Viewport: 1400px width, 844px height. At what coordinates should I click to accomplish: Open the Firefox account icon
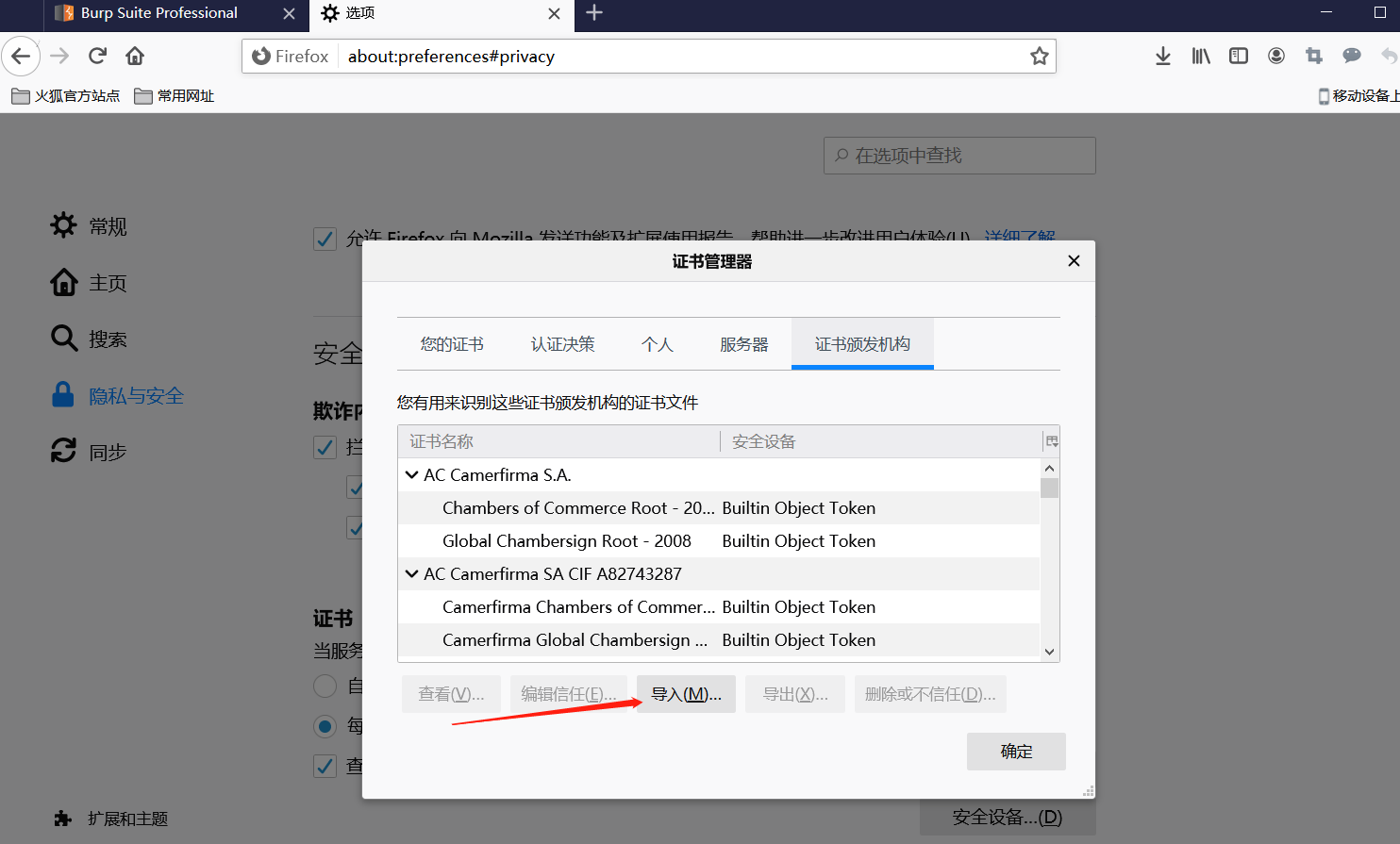tap(1275, 56)
